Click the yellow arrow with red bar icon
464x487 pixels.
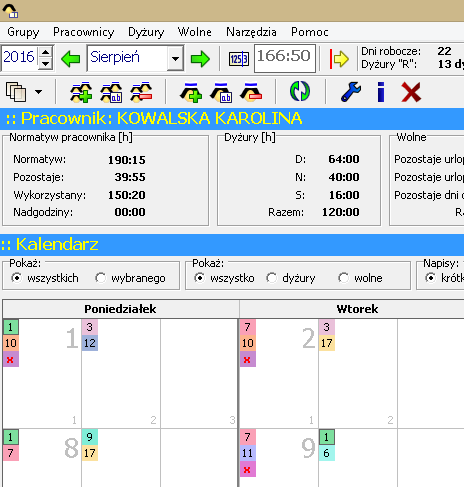click(339, 59)
